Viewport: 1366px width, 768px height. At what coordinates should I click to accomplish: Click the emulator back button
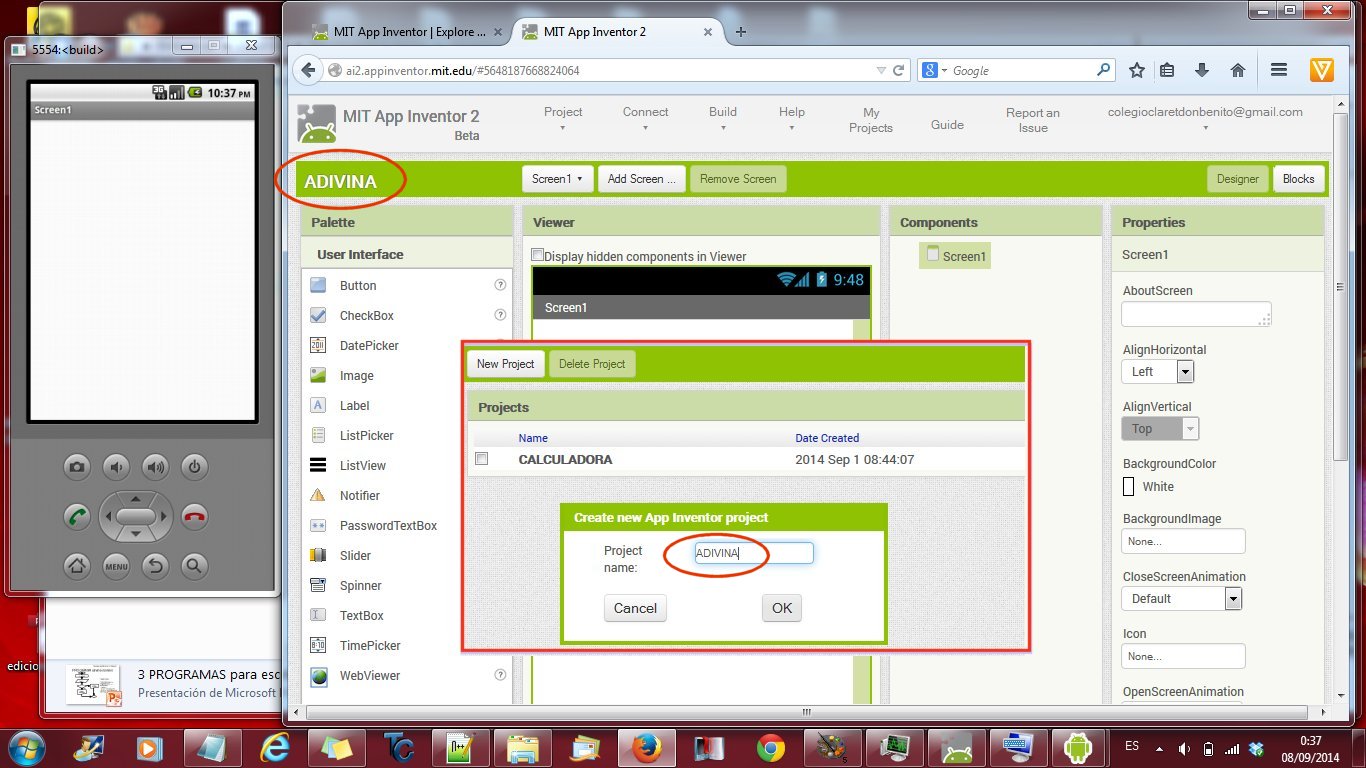155,566
